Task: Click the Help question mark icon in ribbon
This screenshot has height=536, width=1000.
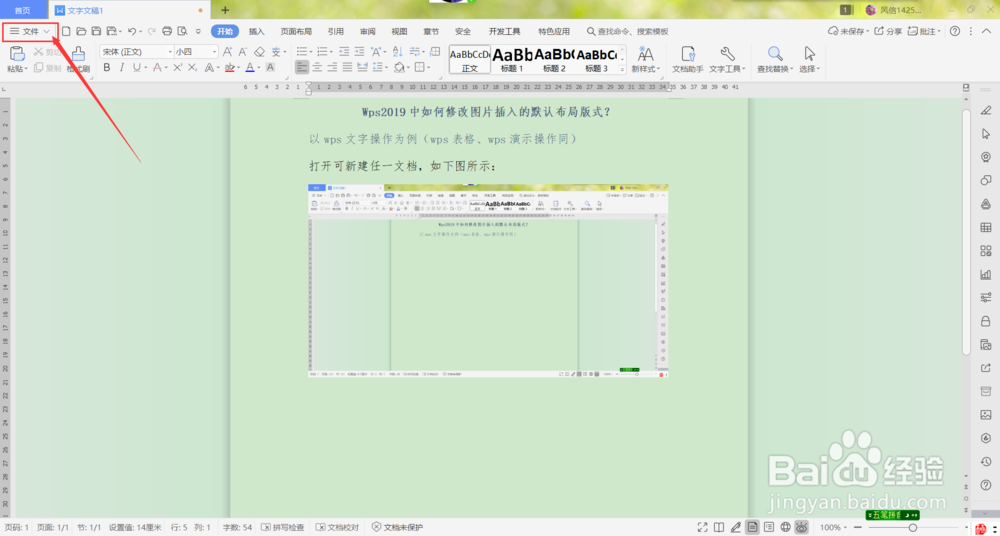Action: 955,31
